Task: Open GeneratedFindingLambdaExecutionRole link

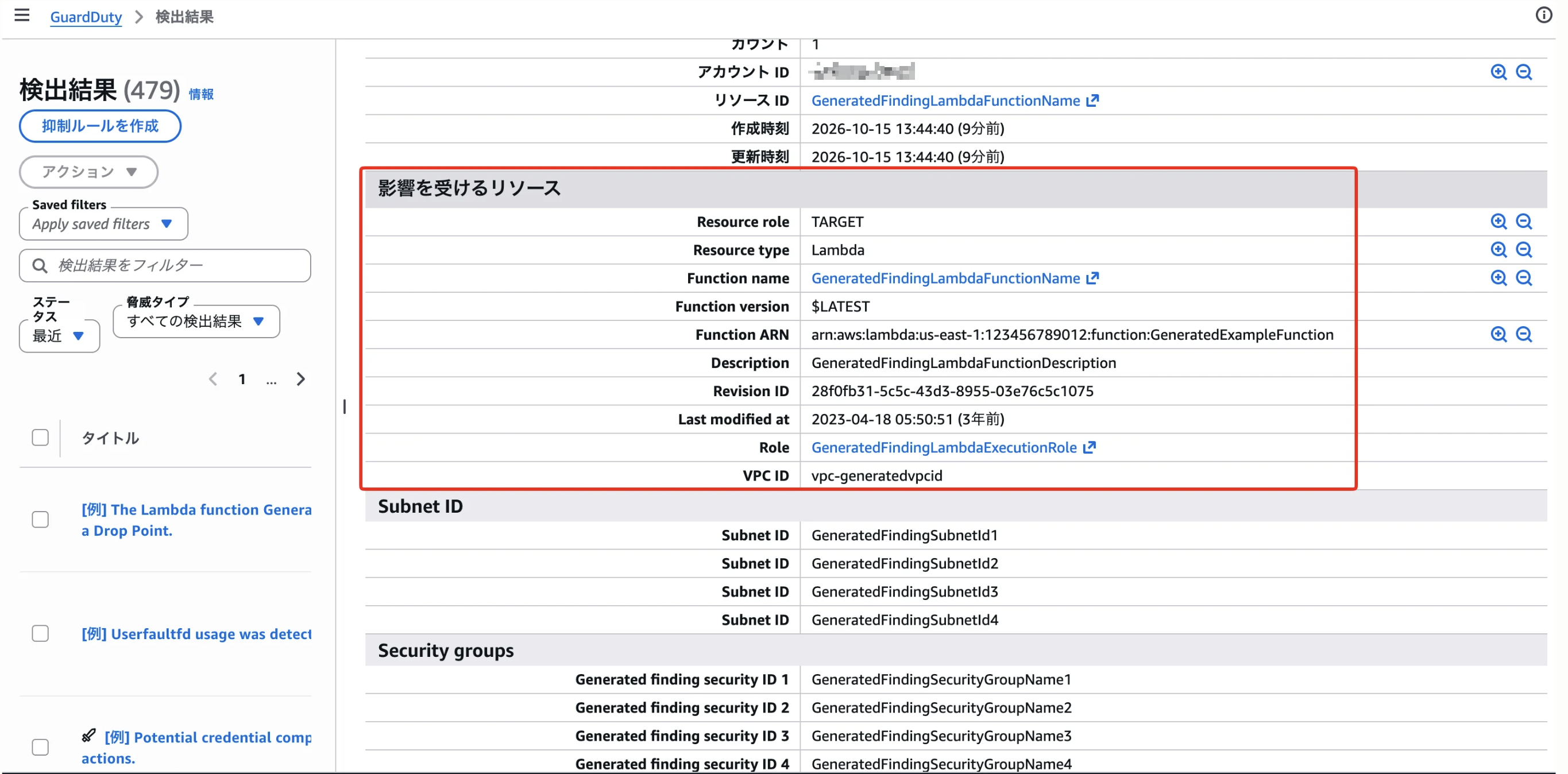Action: click(x=944, y=447)
